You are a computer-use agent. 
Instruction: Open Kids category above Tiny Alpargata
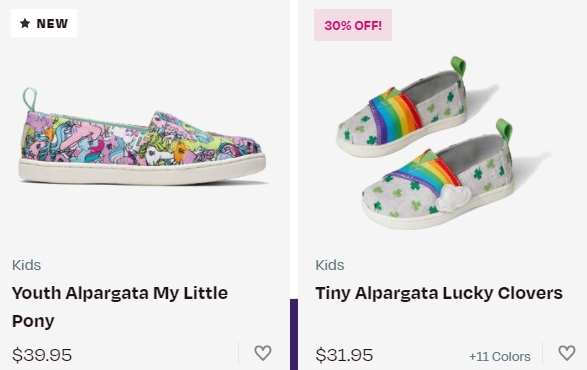329,265
